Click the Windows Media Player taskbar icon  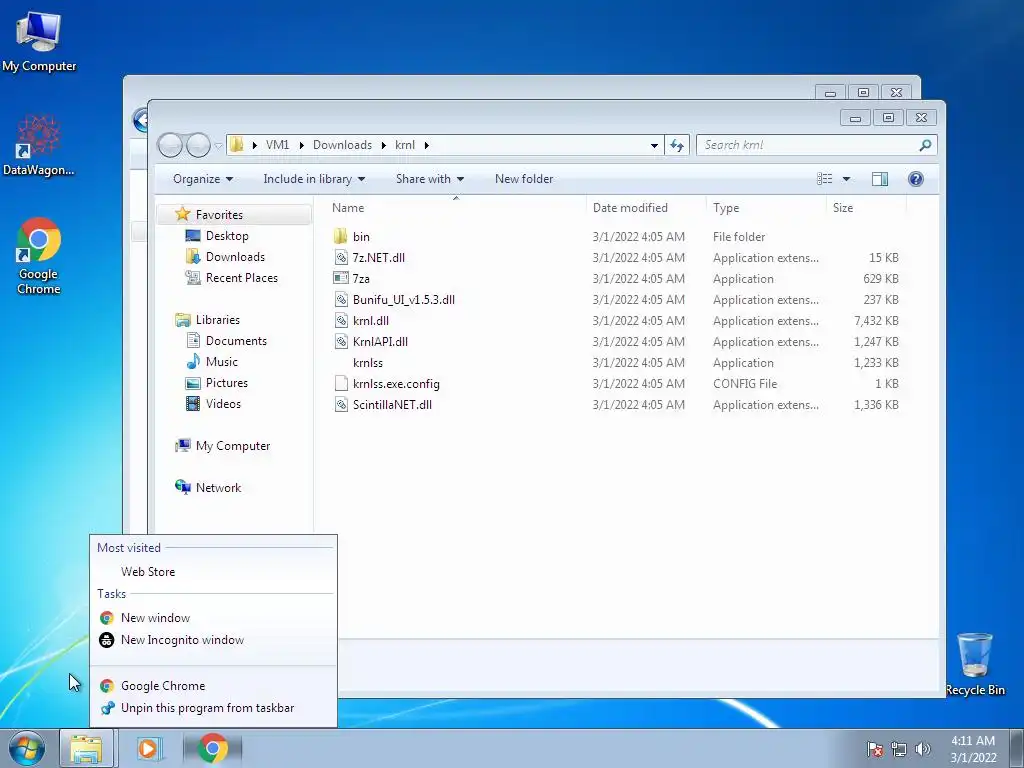[148, 748]
